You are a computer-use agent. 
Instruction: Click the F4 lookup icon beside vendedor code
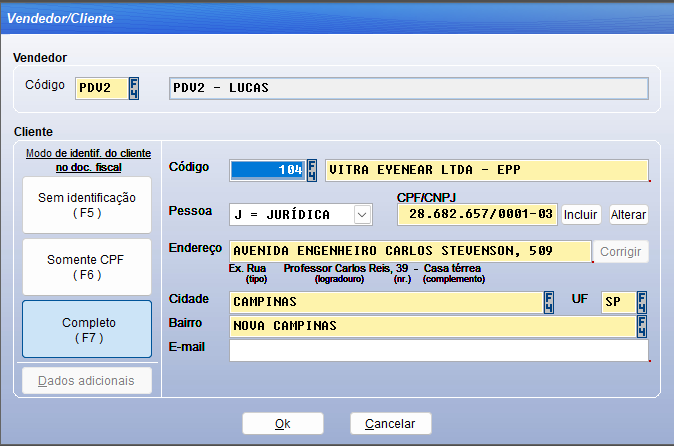135,88
